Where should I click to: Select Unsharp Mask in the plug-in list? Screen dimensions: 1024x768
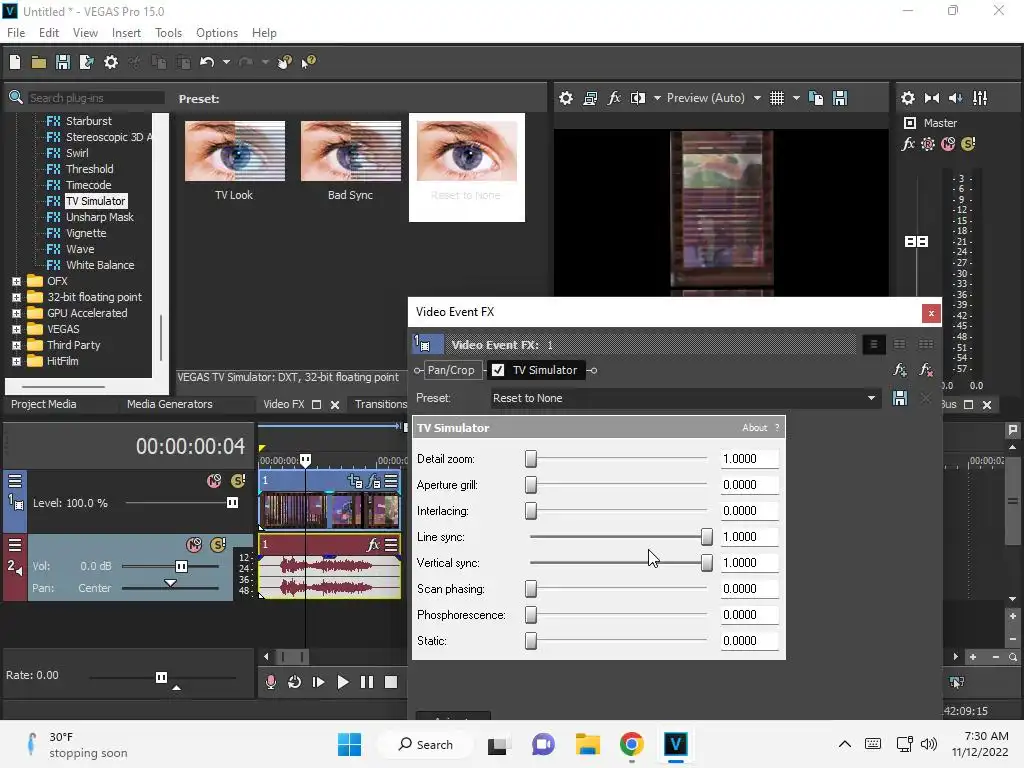pyautogui.click(x=99, y=217)
